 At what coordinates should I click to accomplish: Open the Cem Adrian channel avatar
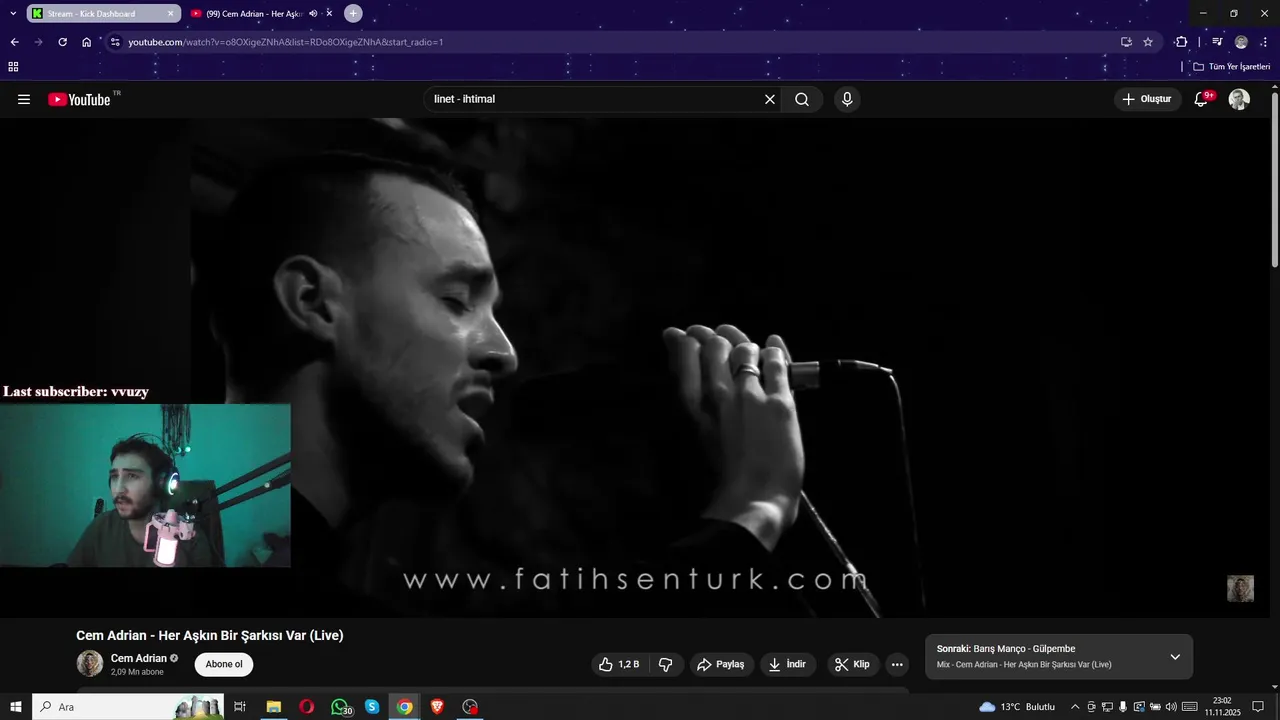(x=90, y=663)
